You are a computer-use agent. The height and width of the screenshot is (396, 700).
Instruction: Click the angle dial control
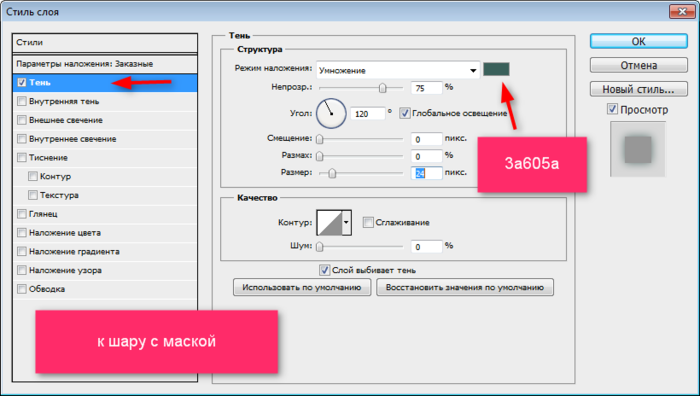click(331, 113)
